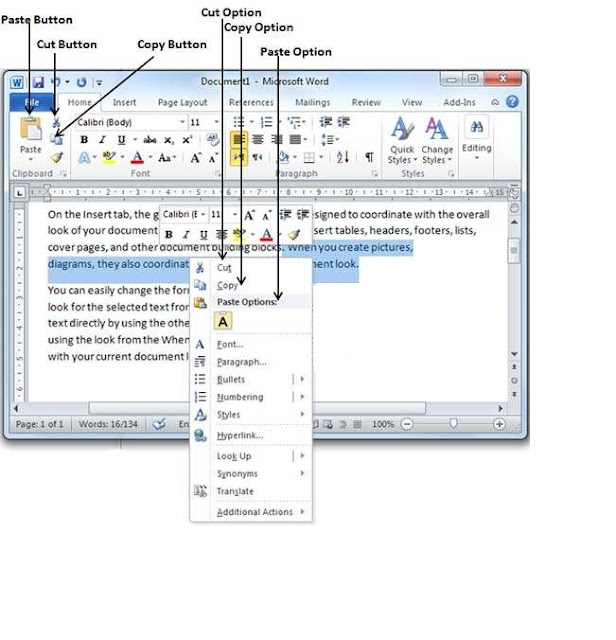Click the 100% zoom level button

[x=382, y=424]
